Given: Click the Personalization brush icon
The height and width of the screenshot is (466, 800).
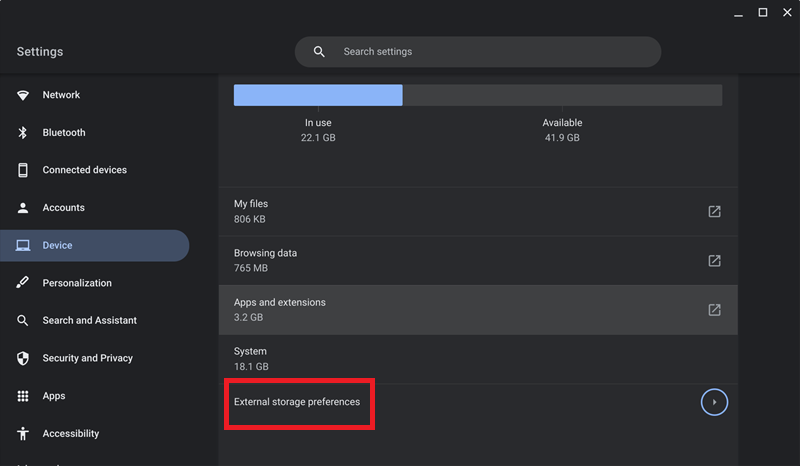Looking at the screenshot, I should pyautogui.click(x=22, y=283).
